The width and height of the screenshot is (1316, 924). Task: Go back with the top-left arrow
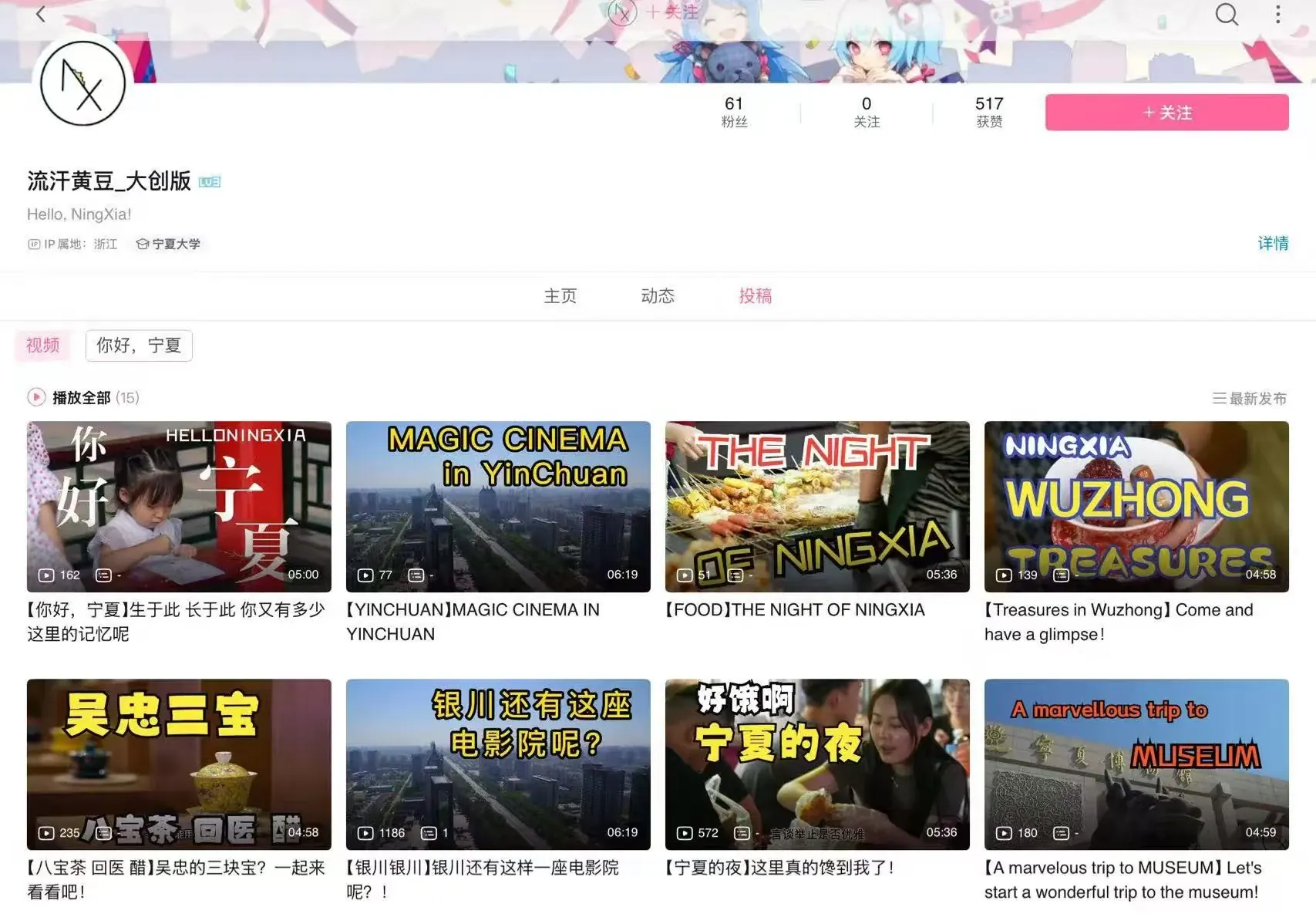point(41,14)
